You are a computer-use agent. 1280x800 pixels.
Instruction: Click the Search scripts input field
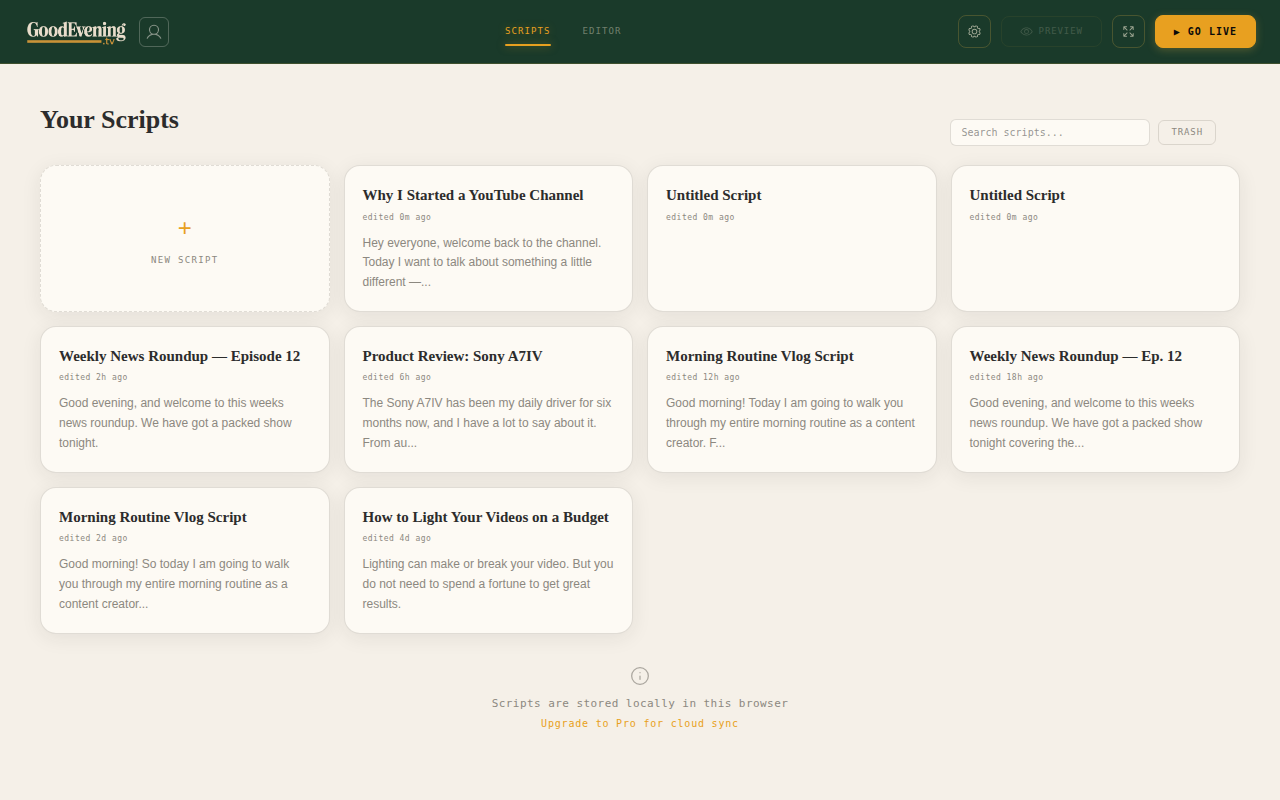pos(1049,132)
